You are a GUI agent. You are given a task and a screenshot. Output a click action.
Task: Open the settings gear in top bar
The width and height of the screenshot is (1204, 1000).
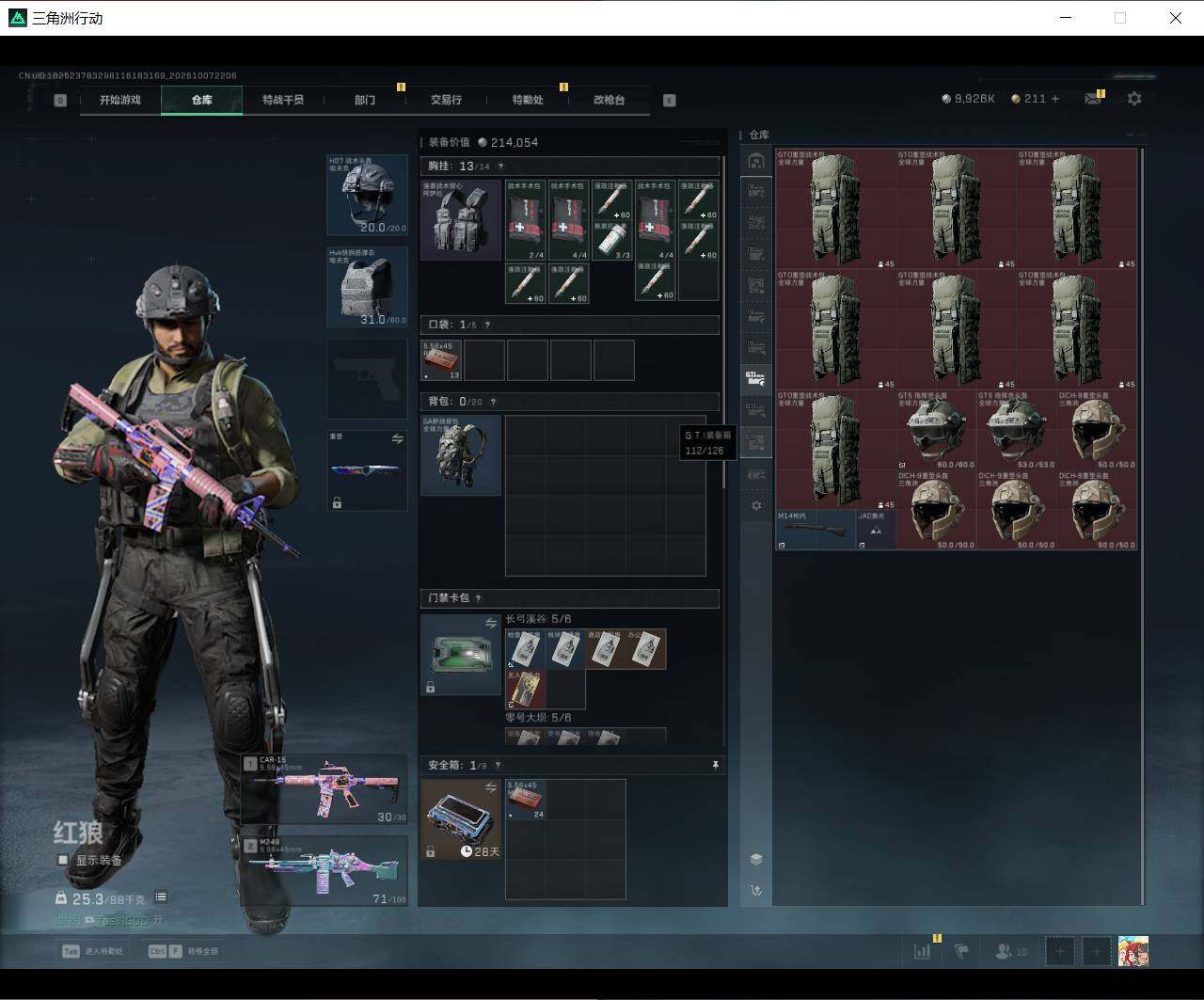pos(1134,98)
